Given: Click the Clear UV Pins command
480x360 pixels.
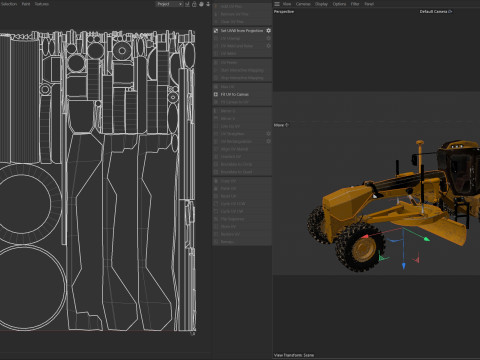Looking at the screenshot, I should point(232,22).
